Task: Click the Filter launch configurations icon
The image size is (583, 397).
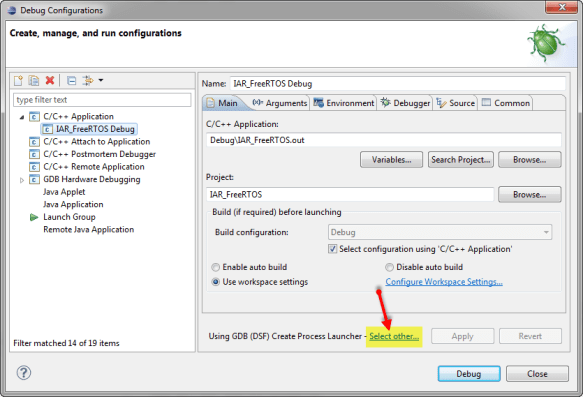Action: [x=88, y=80]
